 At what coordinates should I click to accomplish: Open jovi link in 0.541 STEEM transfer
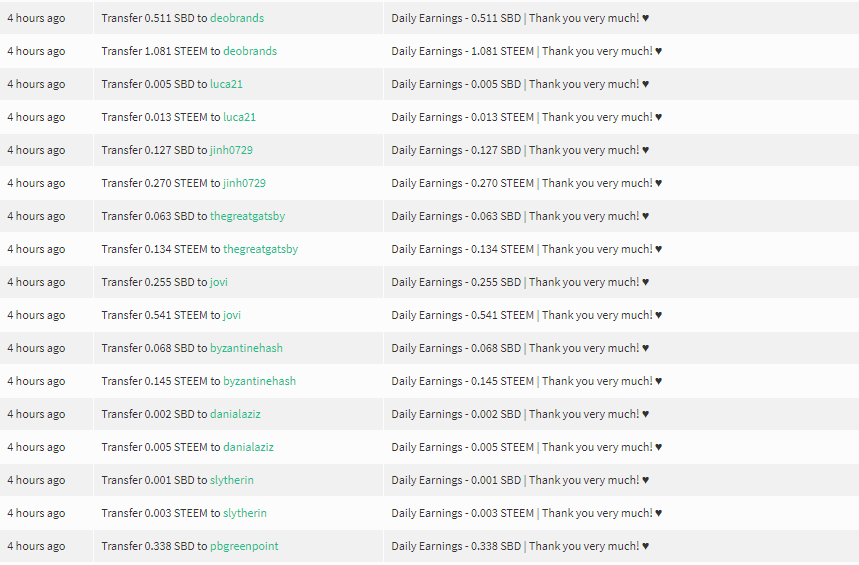[232, 315]
